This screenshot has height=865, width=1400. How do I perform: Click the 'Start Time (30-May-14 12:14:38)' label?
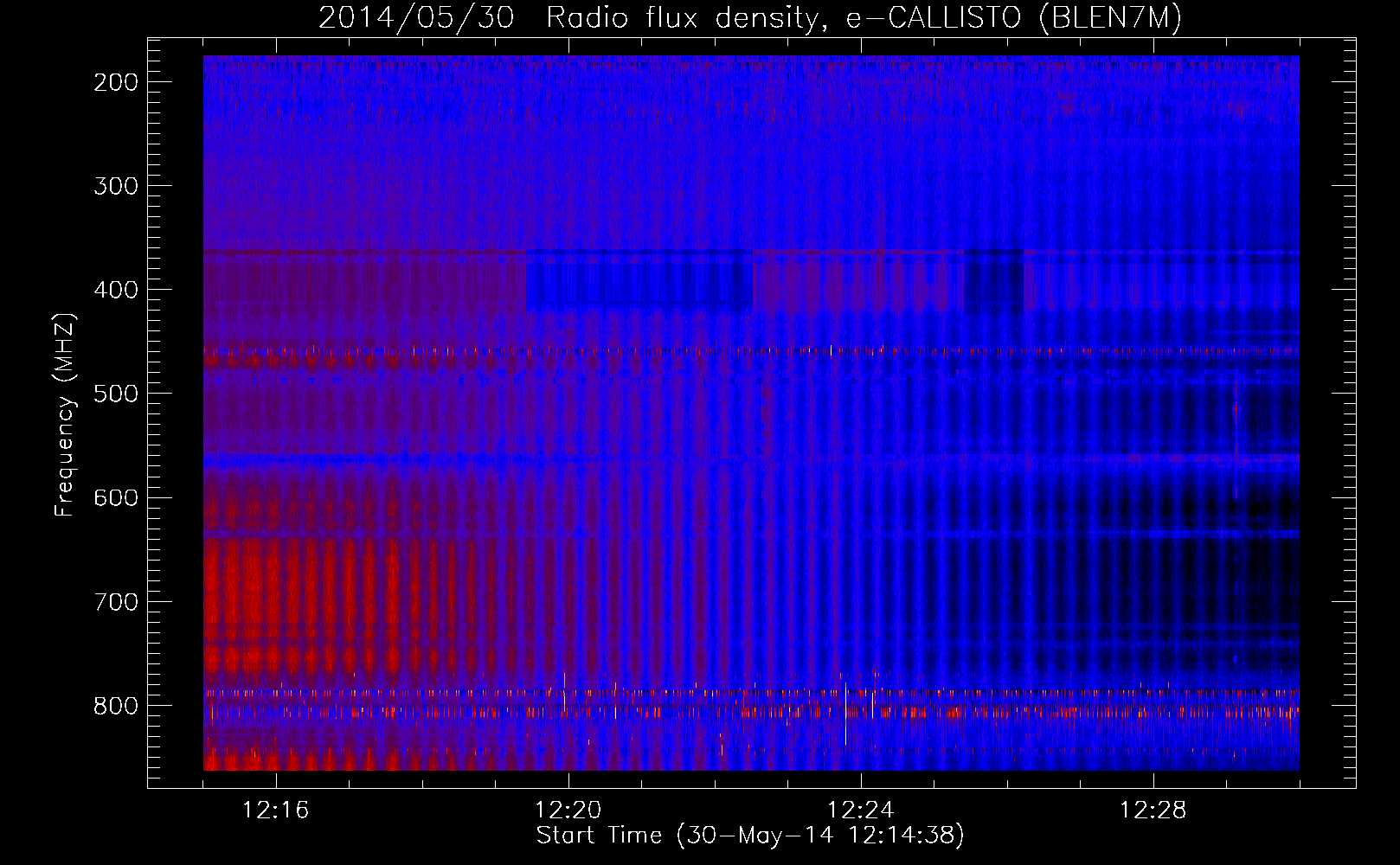(x=750, y=836)
